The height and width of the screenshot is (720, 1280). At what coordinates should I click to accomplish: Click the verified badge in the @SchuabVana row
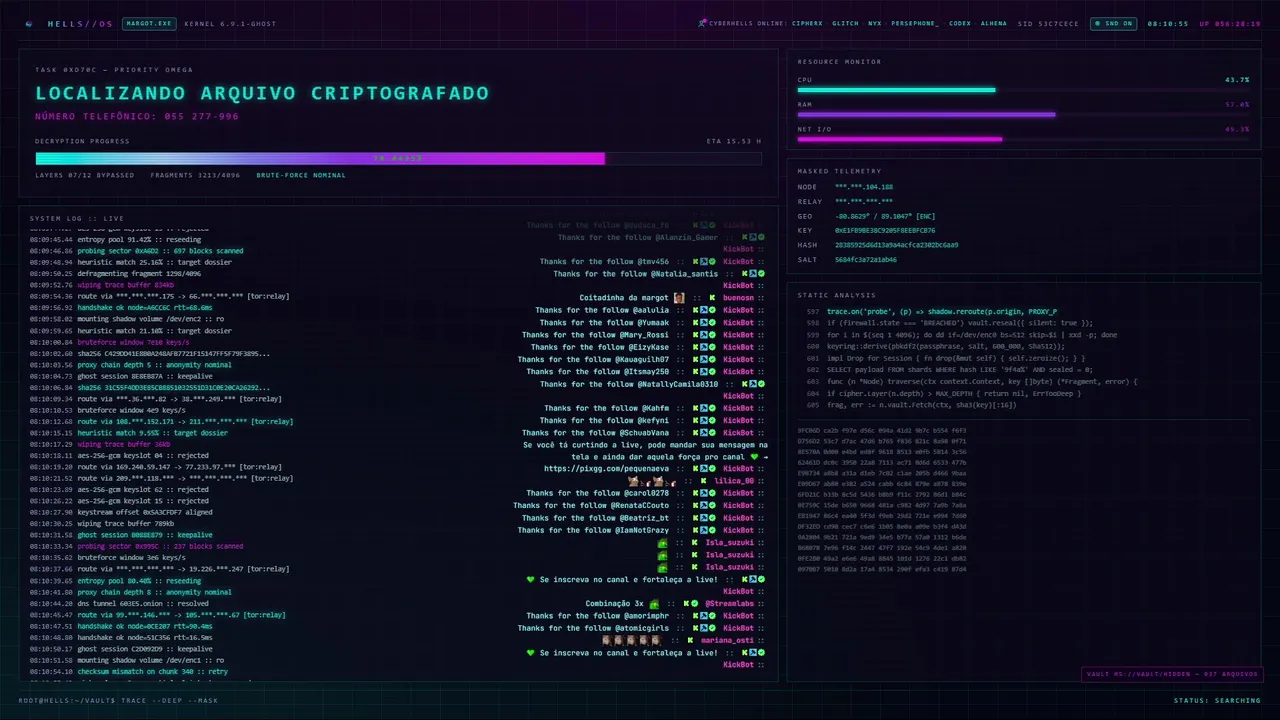point(712,433)
